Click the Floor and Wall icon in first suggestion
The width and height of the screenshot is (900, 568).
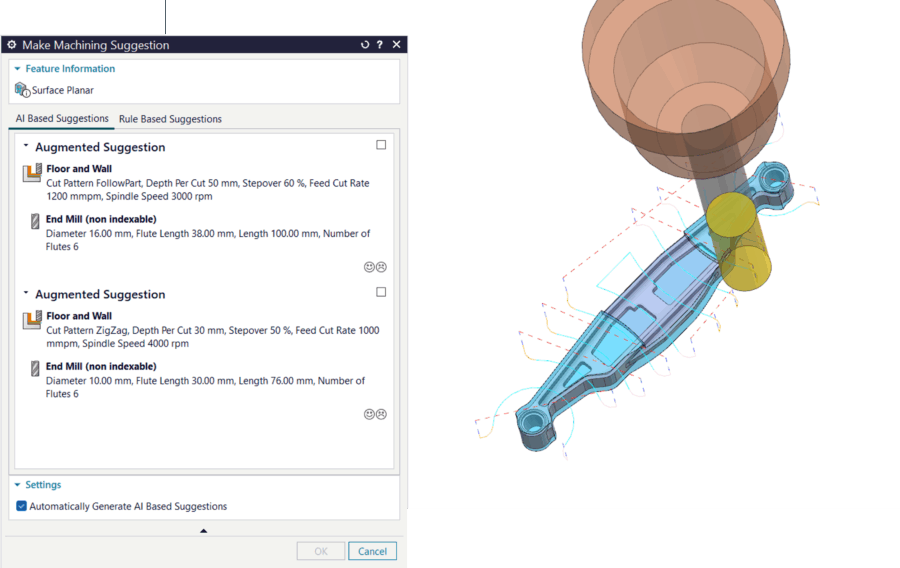click(x=32, y=174)
